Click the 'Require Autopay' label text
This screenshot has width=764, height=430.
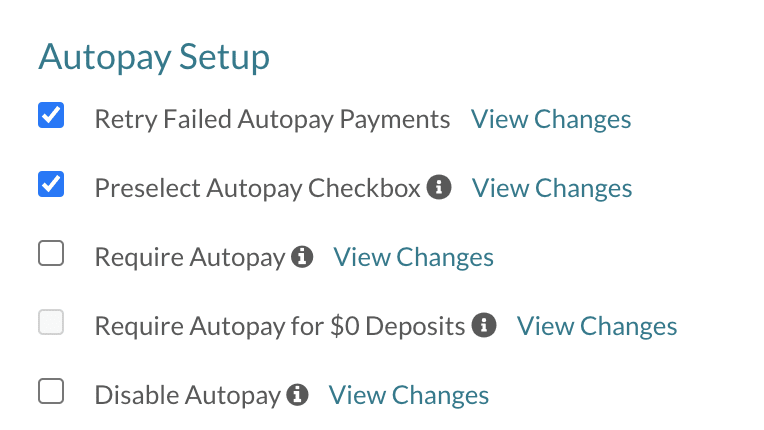click(x=190, y=257)
